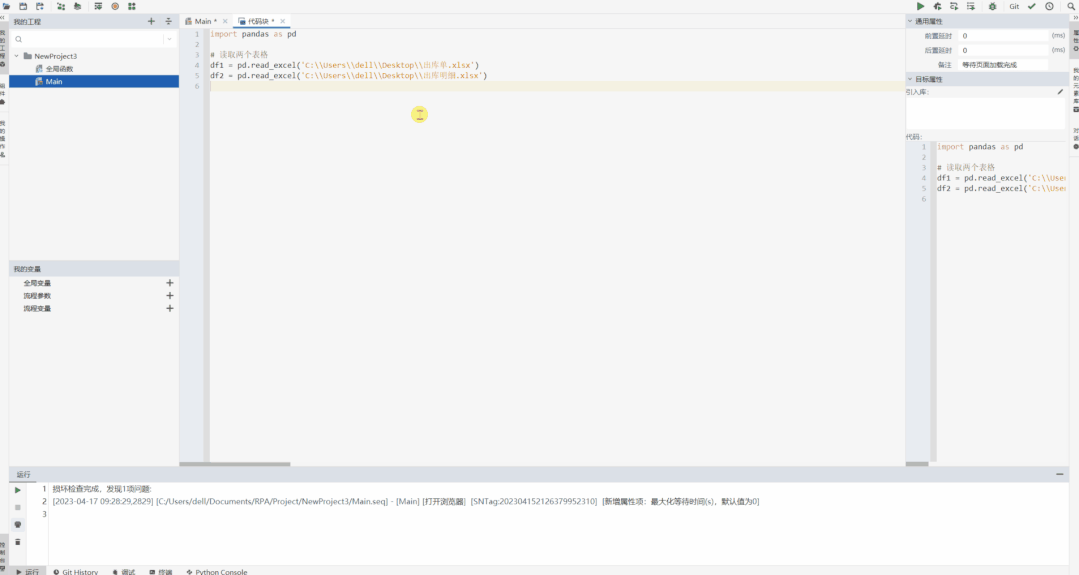The image size is (1079, 575).
Task: Click the debug bug icon in top toolbar
Action: pos(992,6)
